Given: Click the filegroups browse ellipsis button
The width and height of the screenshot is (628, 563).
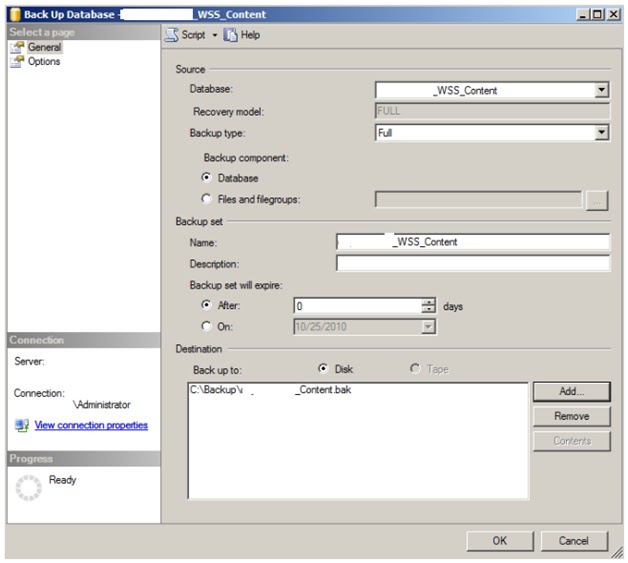Looking at the screenshot, I should [597, 201].
